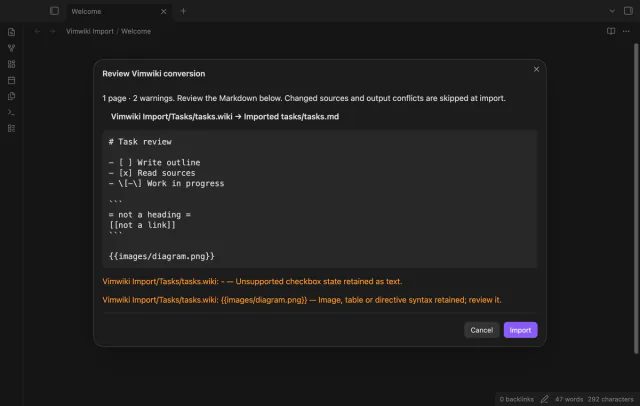
Task: Open the canvas ribbon icon
Action: (x=11, y=64)
